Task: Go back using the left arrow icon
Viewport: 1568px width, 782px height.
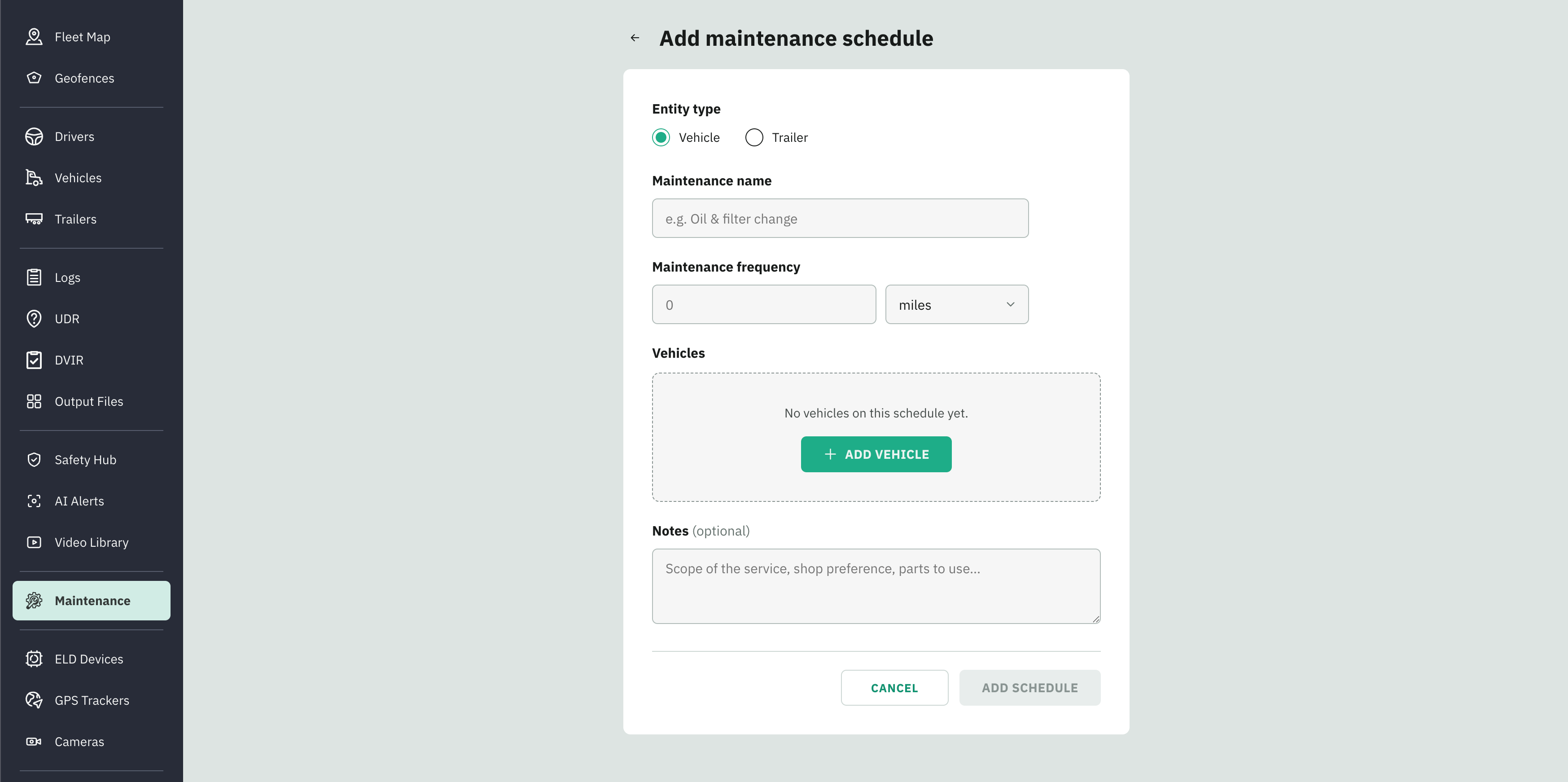Action: coord(635,38)
